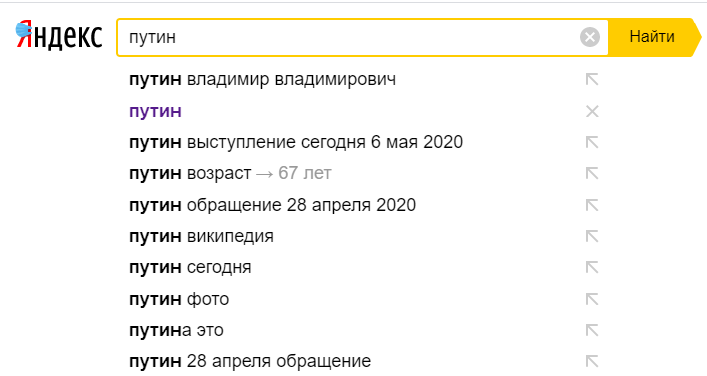Remove путин from search history

(x=592, y=111)
